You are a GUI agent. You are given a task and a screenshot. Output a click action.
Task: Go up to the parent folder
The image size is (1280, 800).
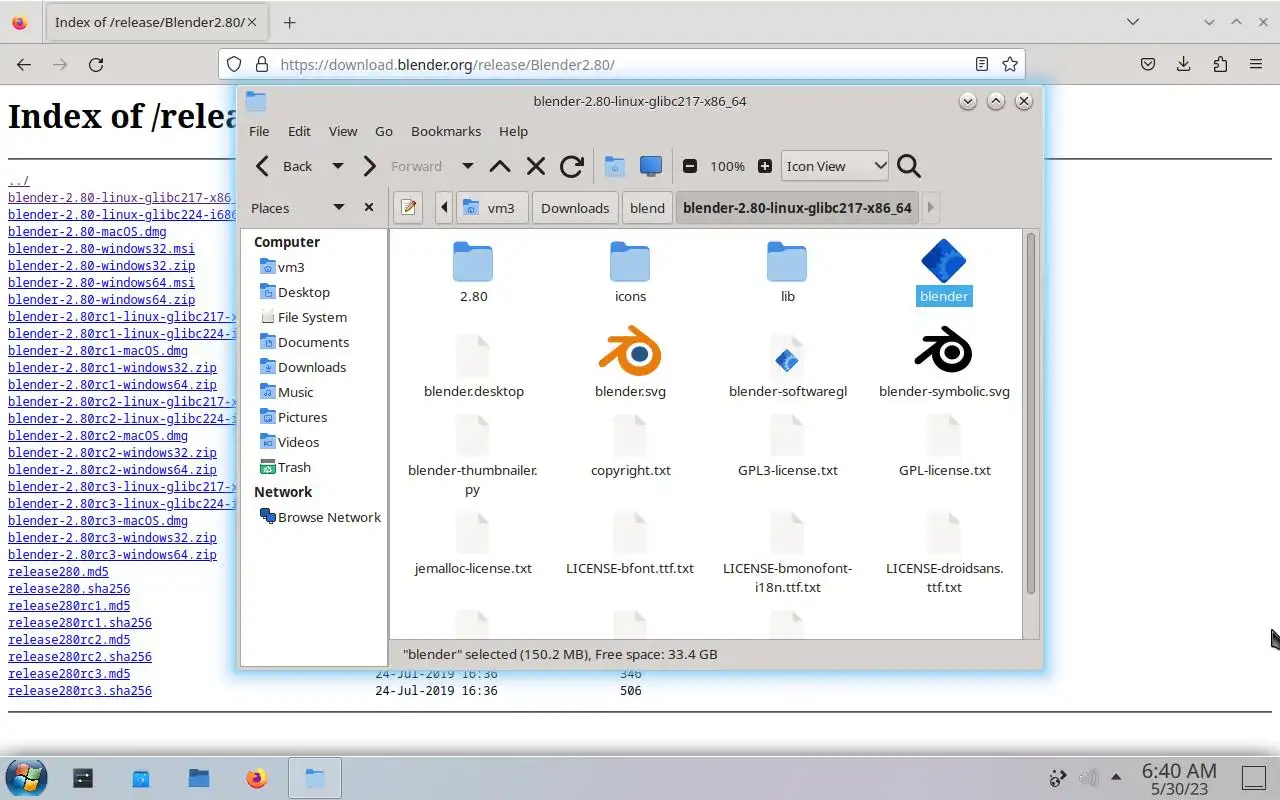pos(500,166)
